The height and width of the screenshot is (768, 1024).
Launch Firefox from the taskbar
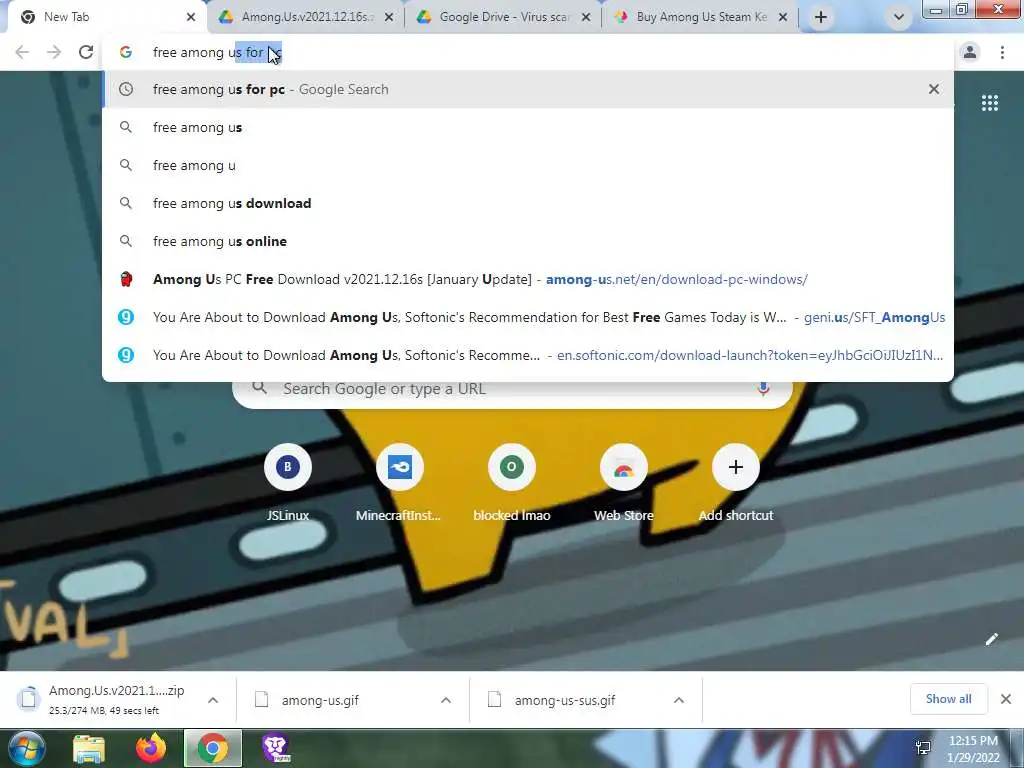point(151,748)
